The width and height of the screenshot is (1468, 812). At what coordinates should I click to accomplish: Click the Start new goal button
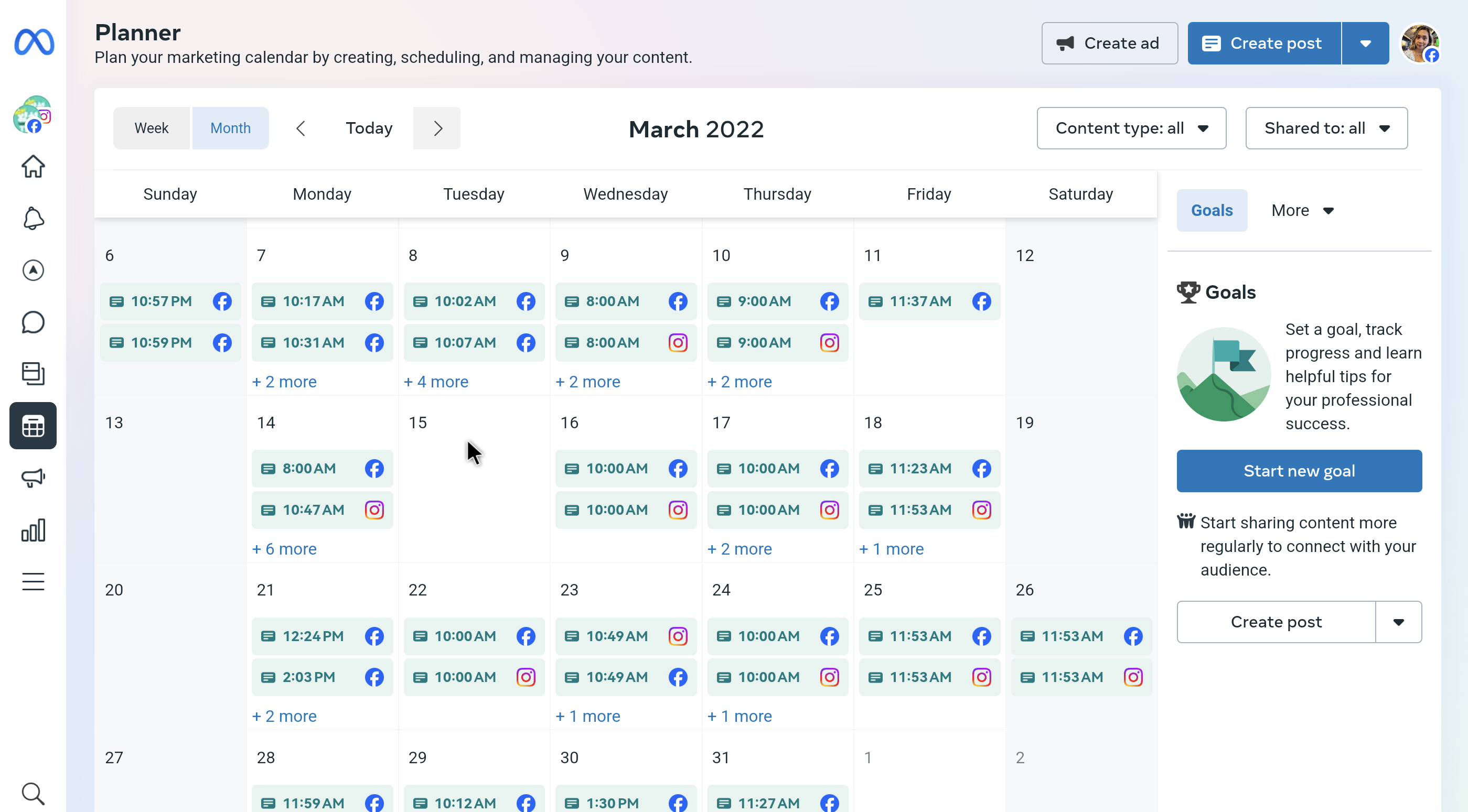(1299, 471)
